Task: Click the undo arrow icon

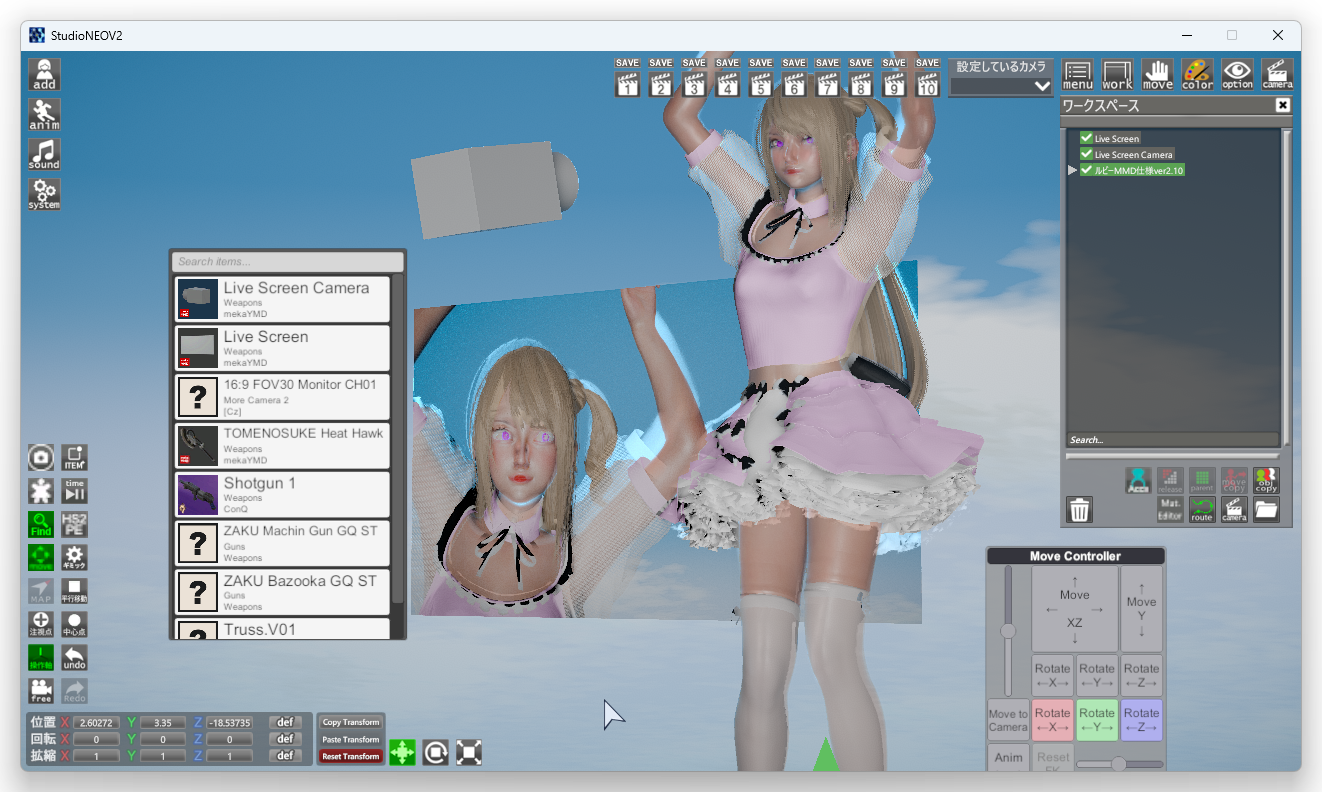Action: click(75, 658)
